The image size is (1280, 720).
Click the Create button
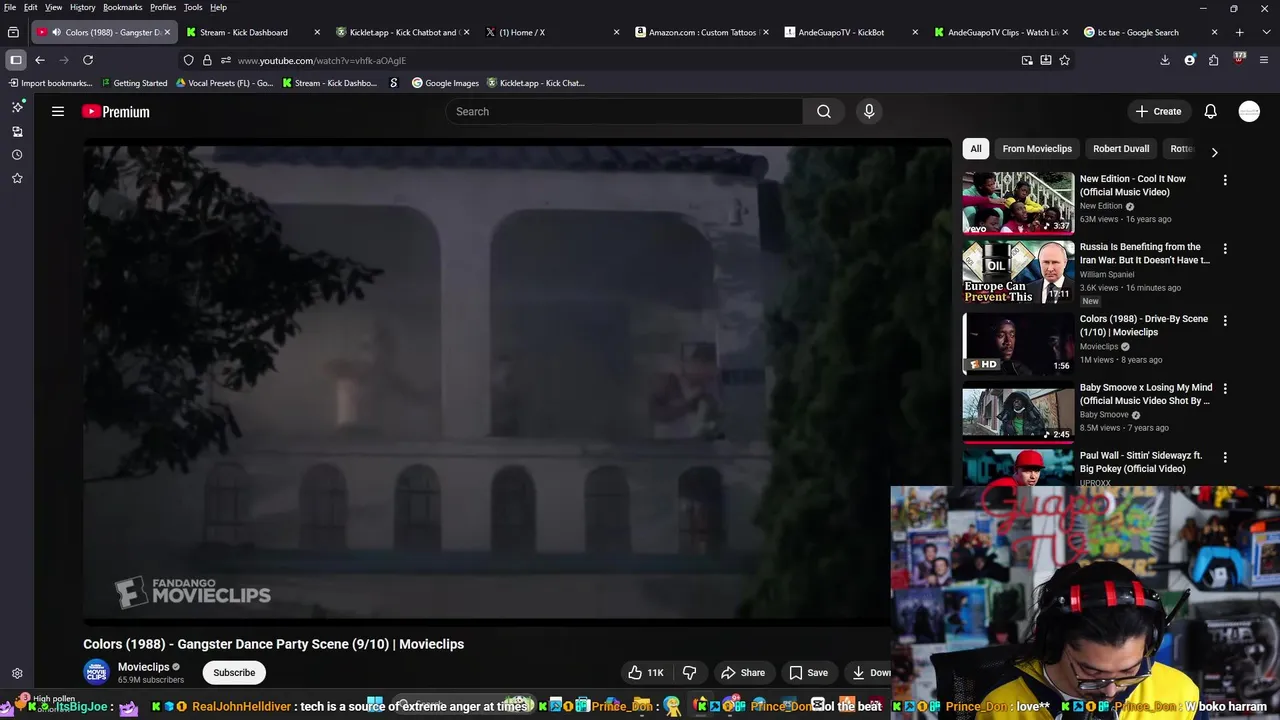[x=1159, y=112]
